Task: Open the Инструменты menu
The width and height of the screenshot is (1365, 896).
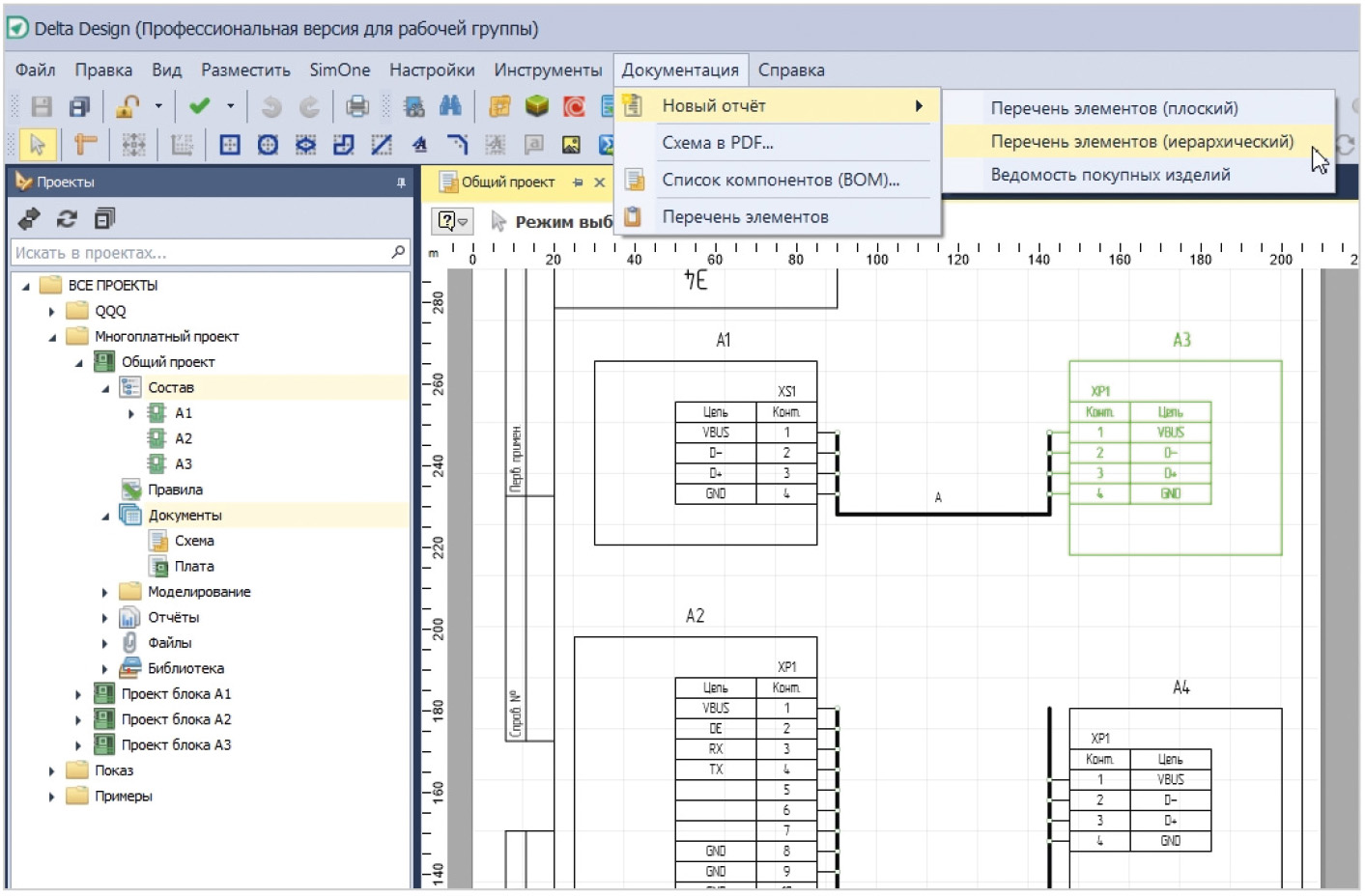Action: pyautogui.click(x=548, y=70)
